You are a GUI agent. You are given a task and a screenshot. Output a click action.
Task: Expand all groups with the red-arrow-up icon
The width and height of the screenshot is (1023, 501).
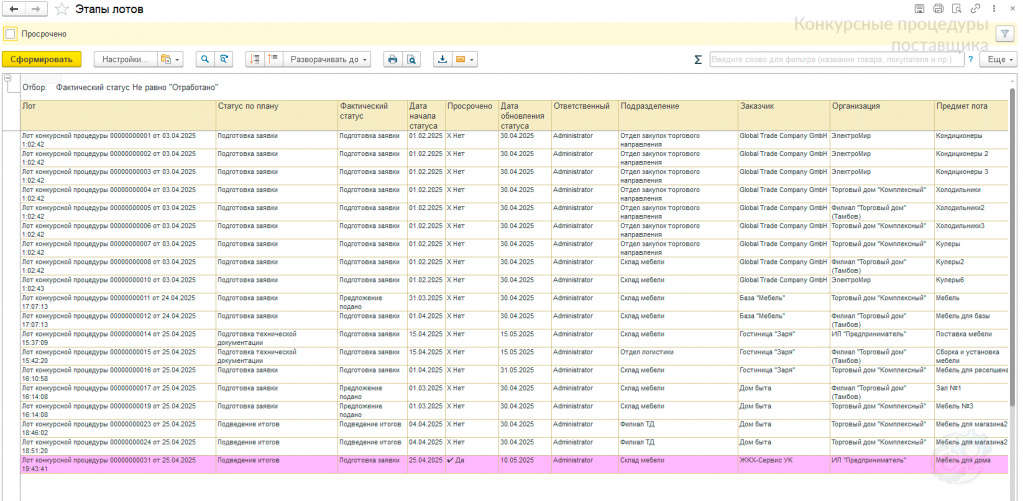click(273, 59)
